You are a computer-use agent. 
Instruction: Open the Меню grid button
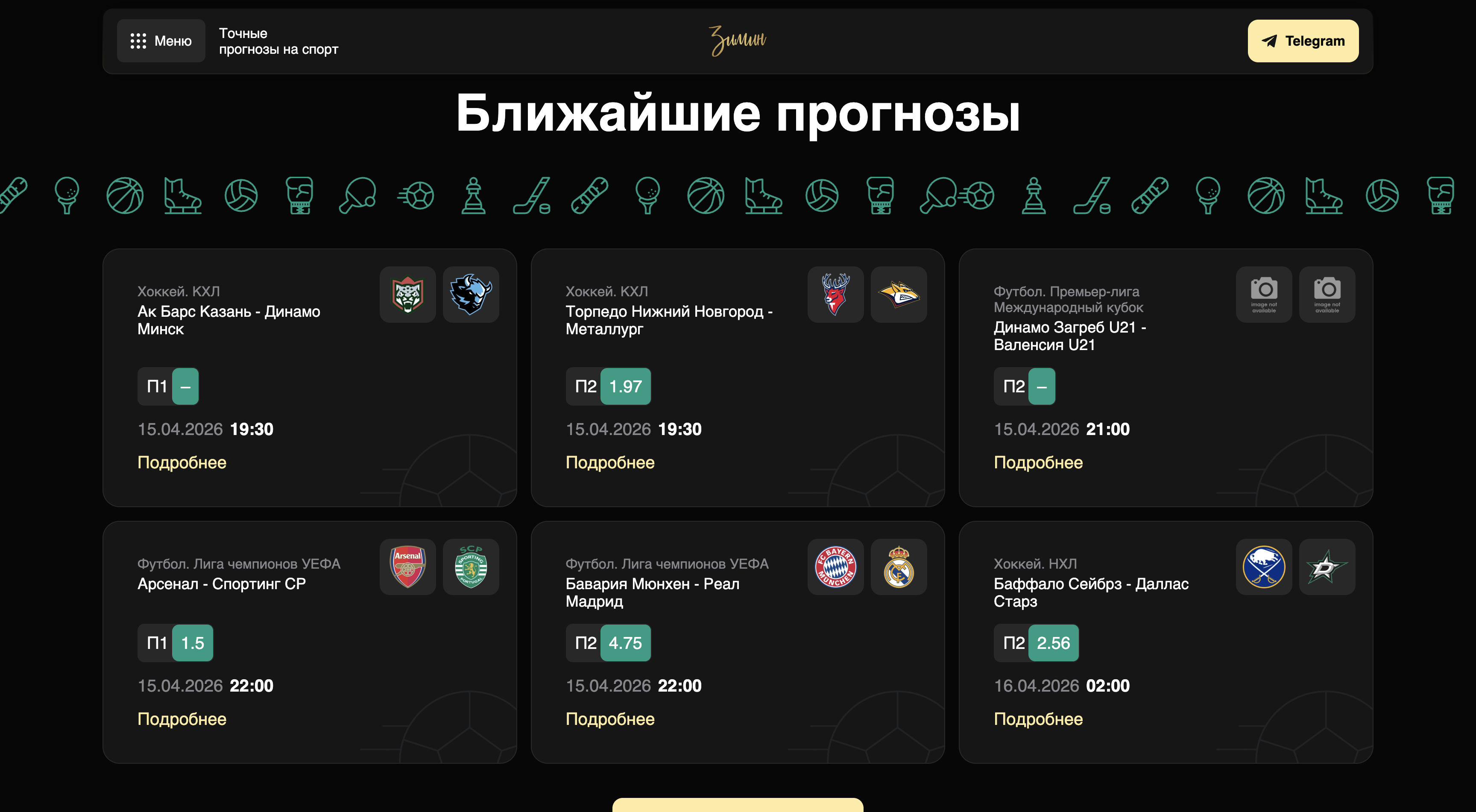161,41
